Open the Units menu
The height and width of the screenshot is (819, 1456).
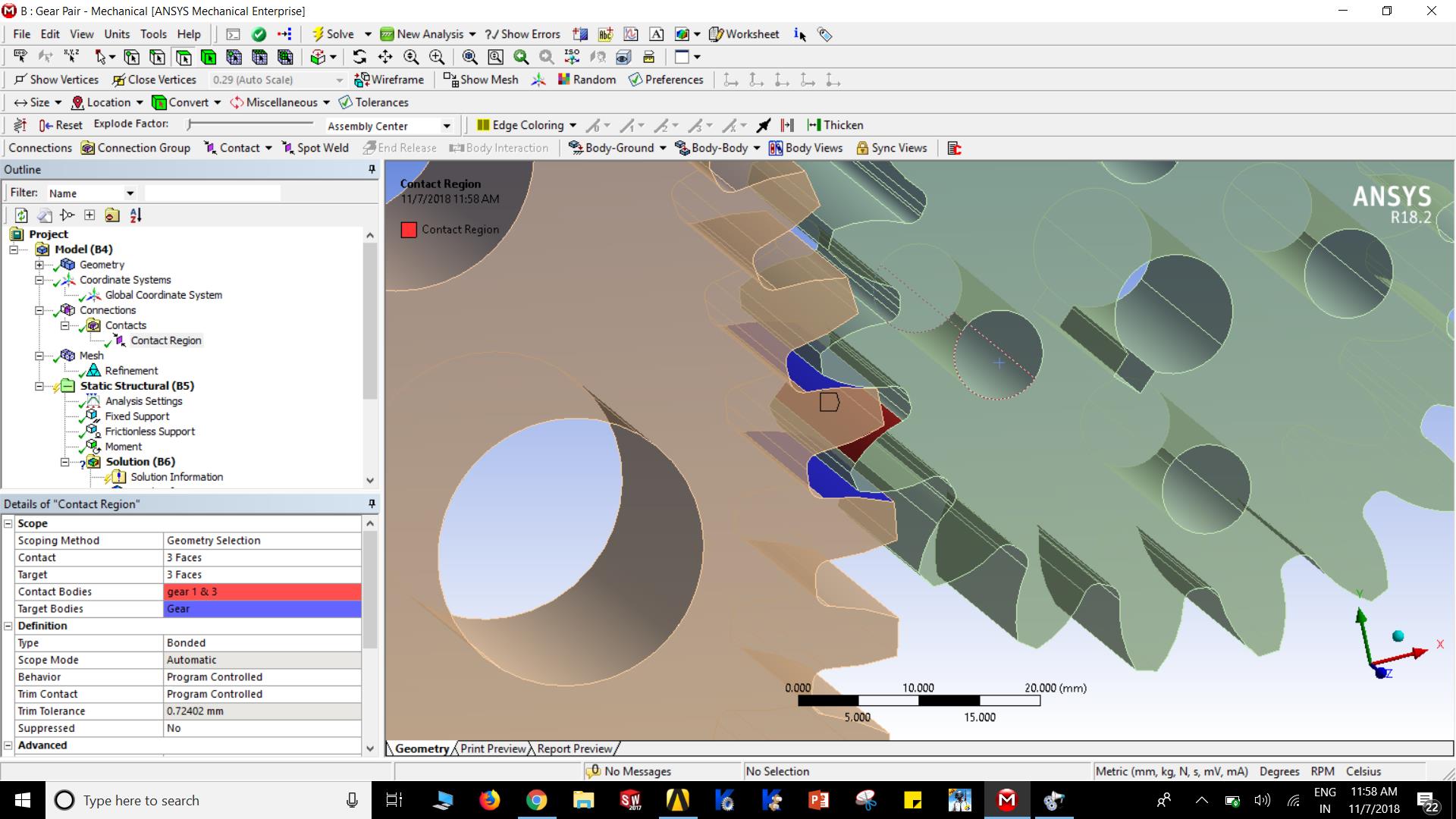(x=117, y=33)
